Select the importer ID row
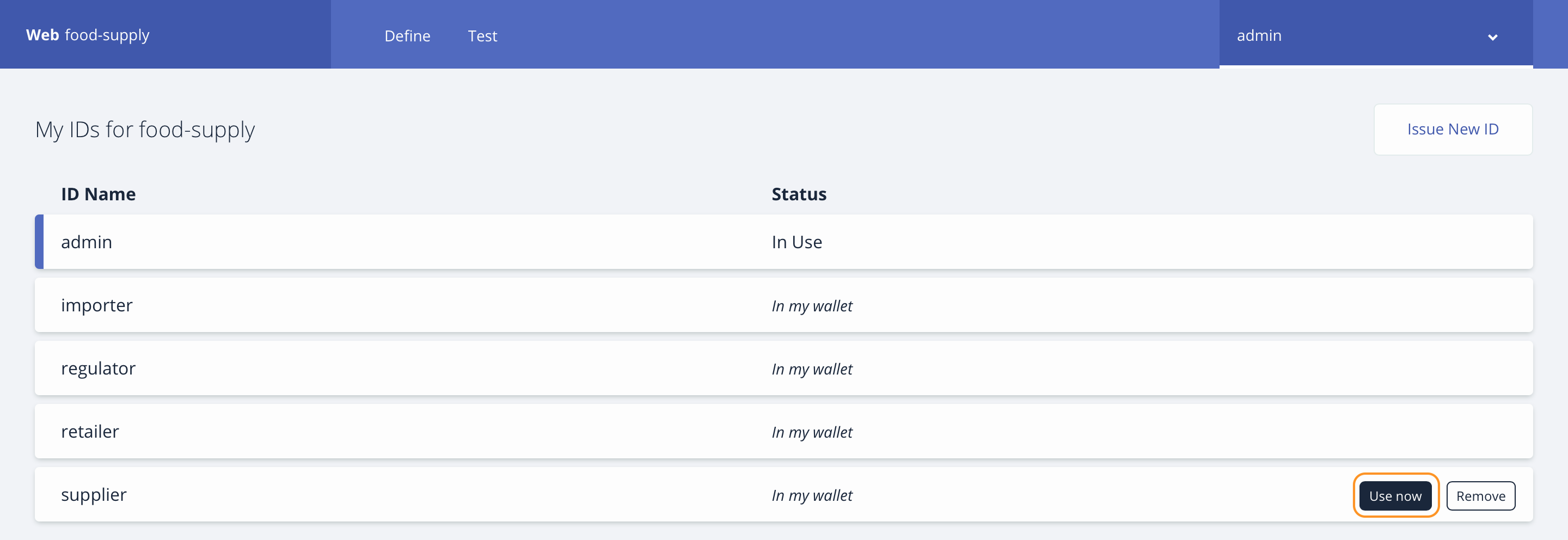 coord(783,305)
